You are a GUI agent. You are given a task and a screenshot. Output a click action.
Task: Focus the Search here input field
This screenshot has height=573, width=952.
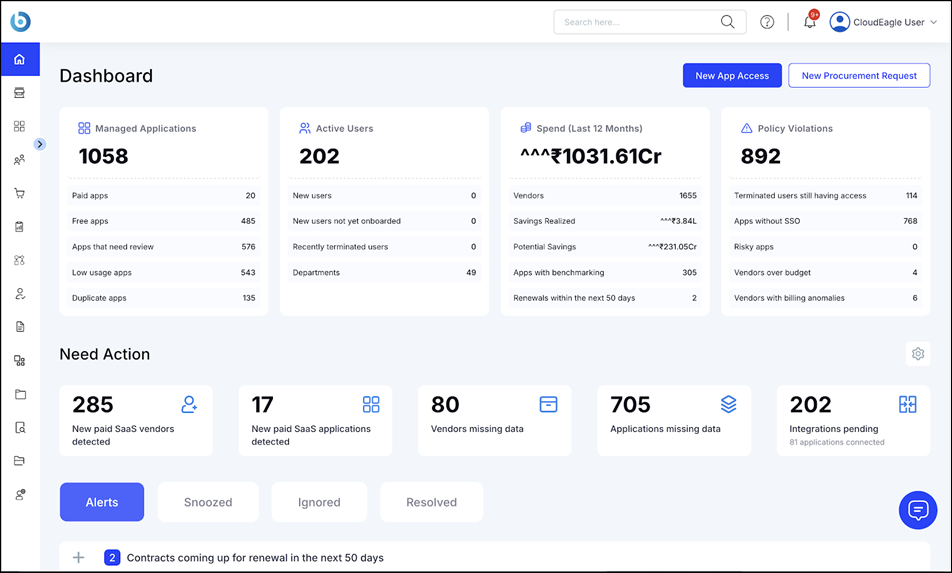coord(638,22)
